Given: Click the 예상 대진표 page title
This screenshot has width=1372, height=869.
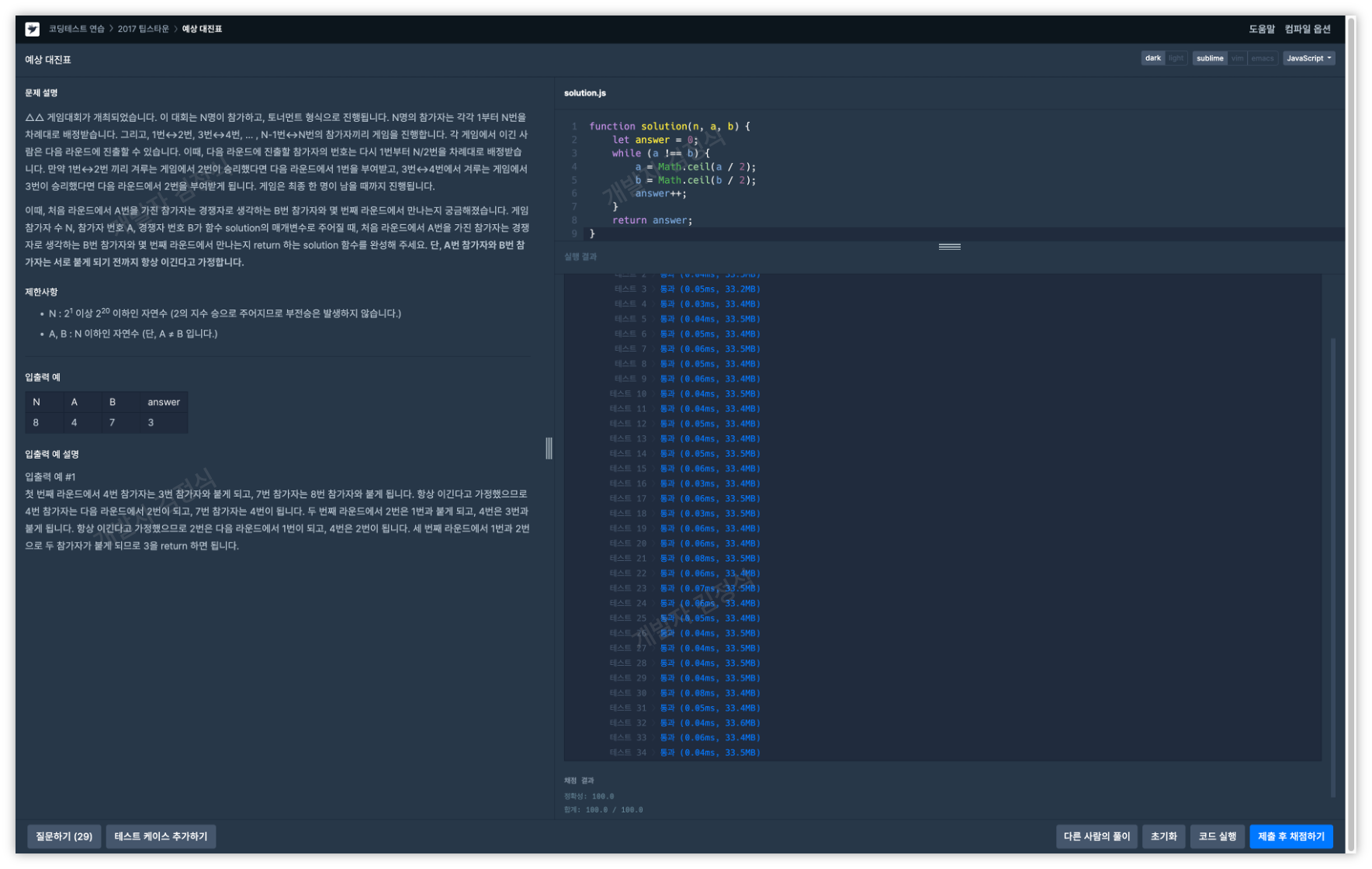Looking at the screenshot, I should (48, 60).
